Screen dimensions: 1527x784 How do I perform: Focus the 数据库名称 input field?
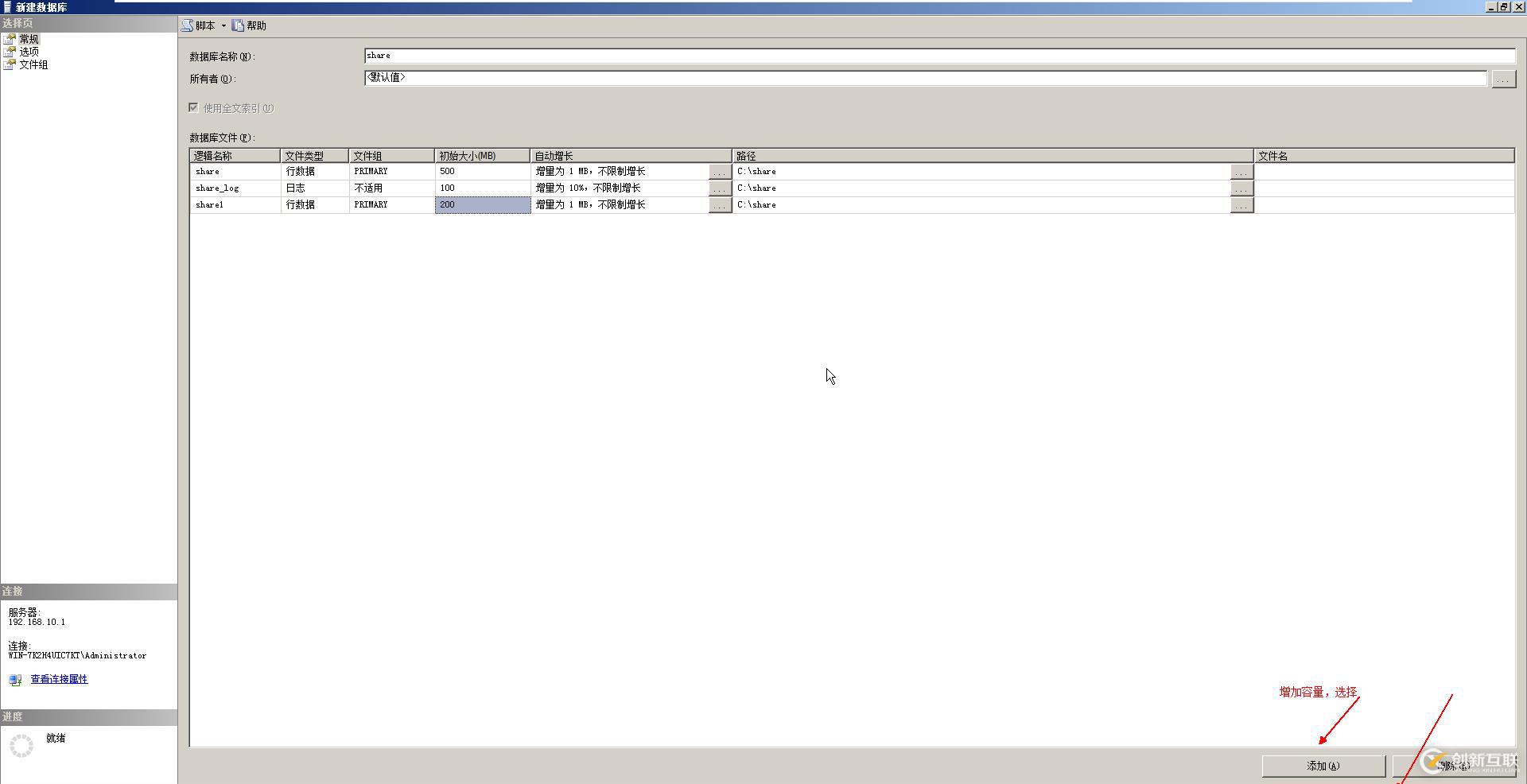coord(939,56)
